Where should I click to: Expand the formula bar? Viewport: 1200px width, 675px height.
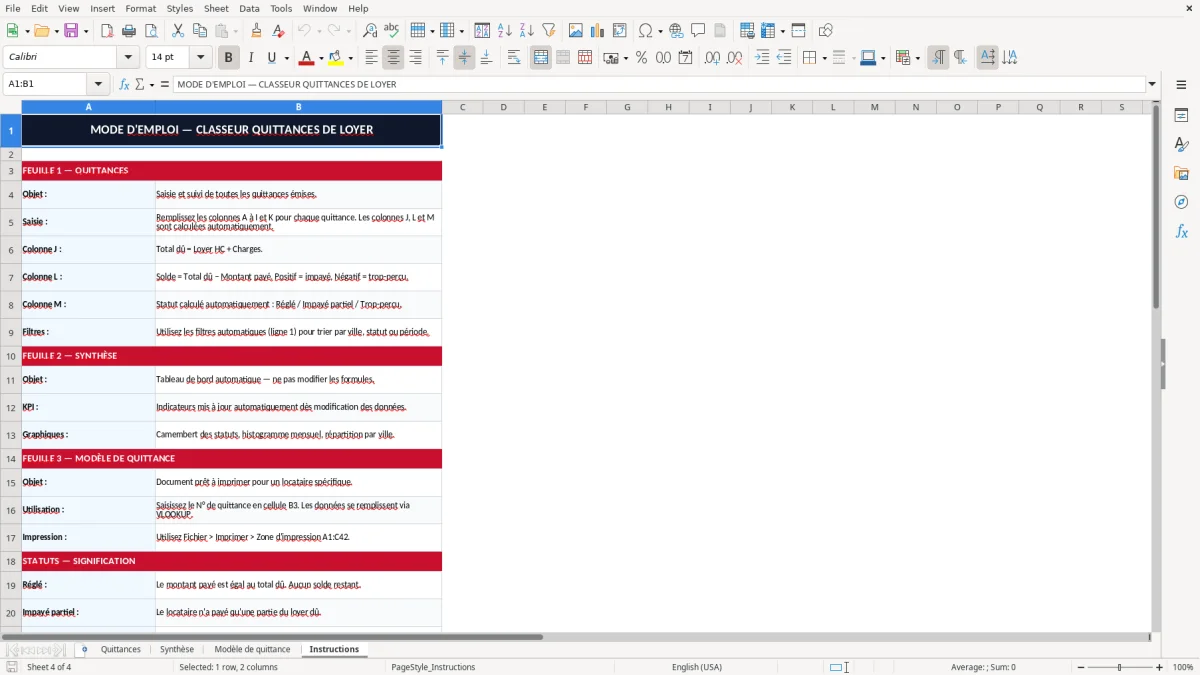[x=1152, y=85]
